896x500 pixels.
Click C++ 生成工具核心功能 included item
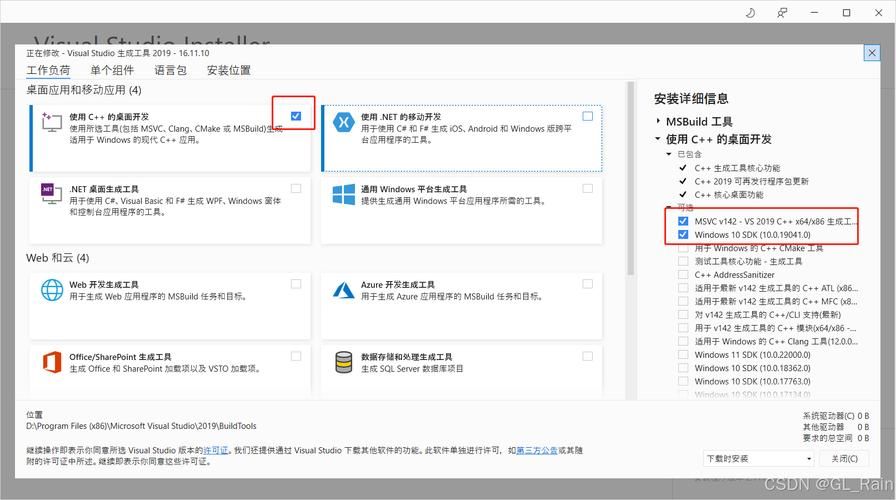737,168
